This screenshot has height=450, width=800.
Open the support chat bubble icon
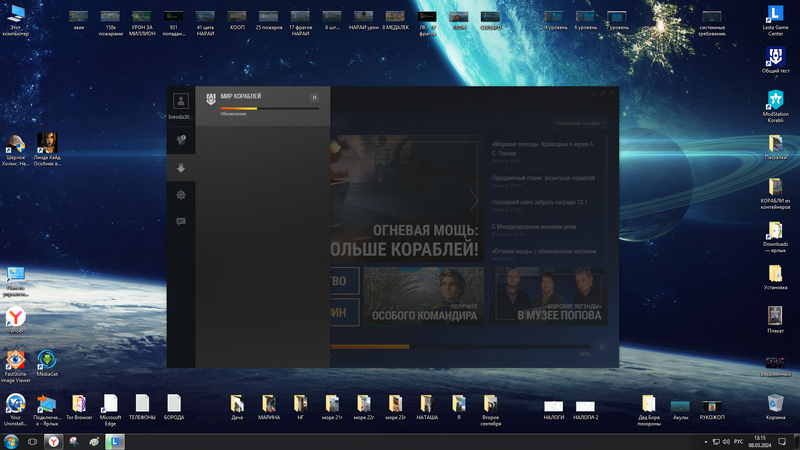pos(181,221)
